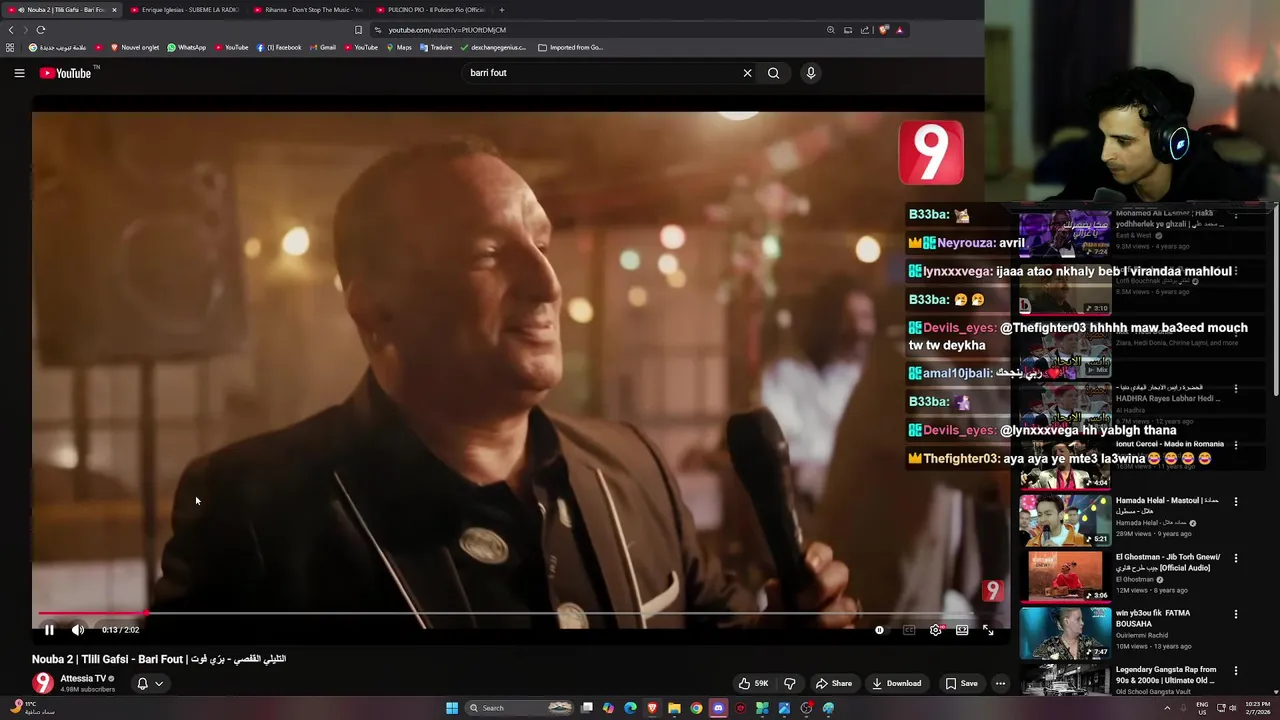Switch to Rihanna Don't Stop The Music tab
Image resolution: width=1280 pixels, height=720 pixels.
click(x=308, y=10)
